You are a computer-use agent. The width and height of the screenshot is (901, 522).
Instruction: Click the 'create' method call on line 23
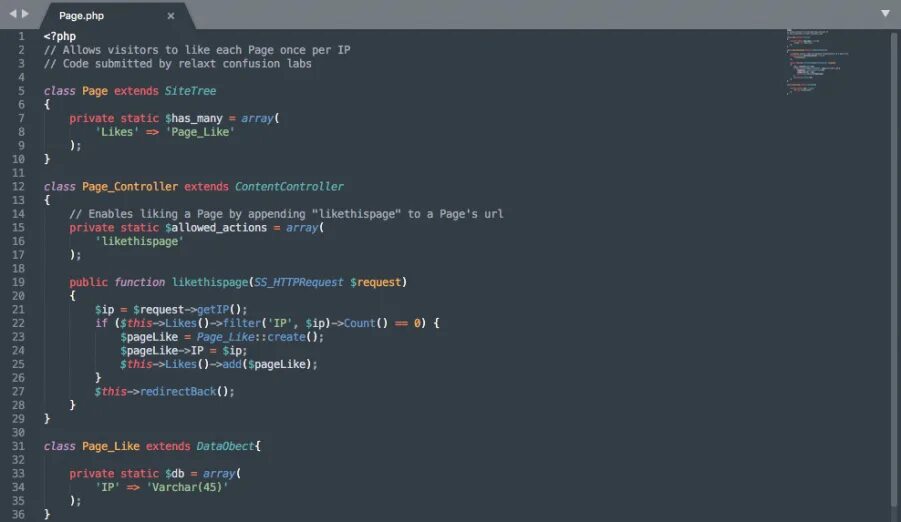[286, 337]
